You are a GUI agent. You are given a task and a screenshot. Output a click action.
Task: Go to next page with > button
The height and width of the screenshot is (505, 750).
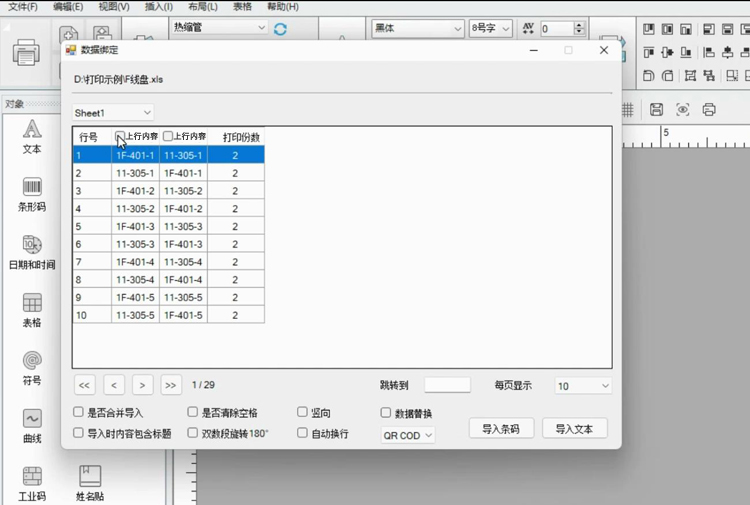point(142,385)
